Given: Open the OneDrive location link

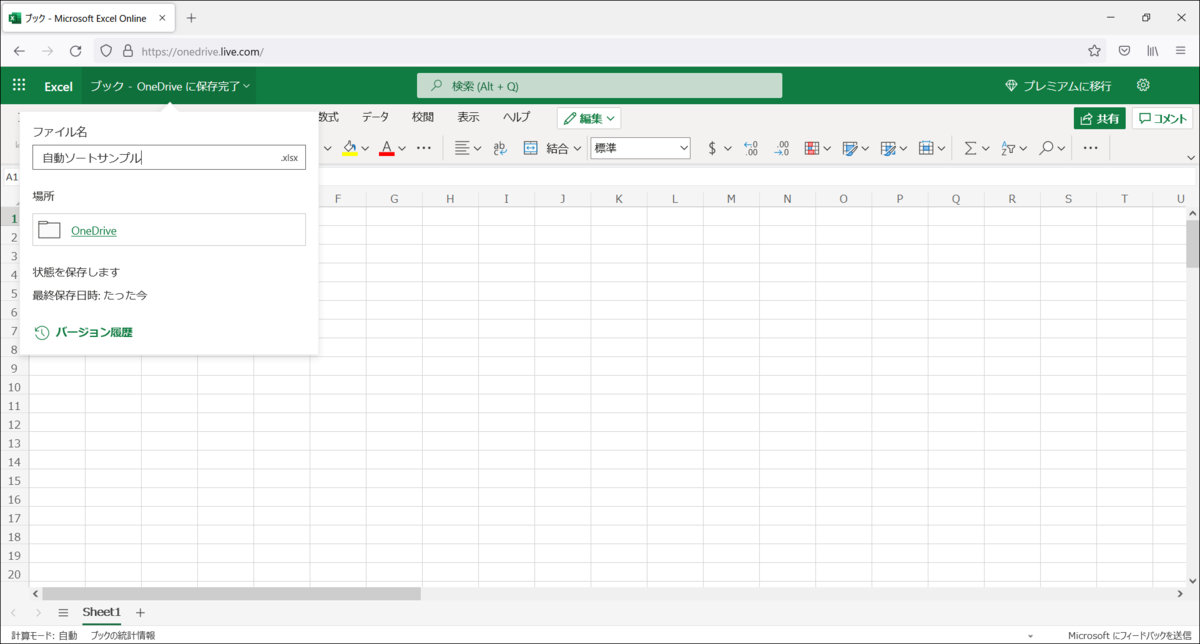Looking at the screenshot, I should coord(94,231).
